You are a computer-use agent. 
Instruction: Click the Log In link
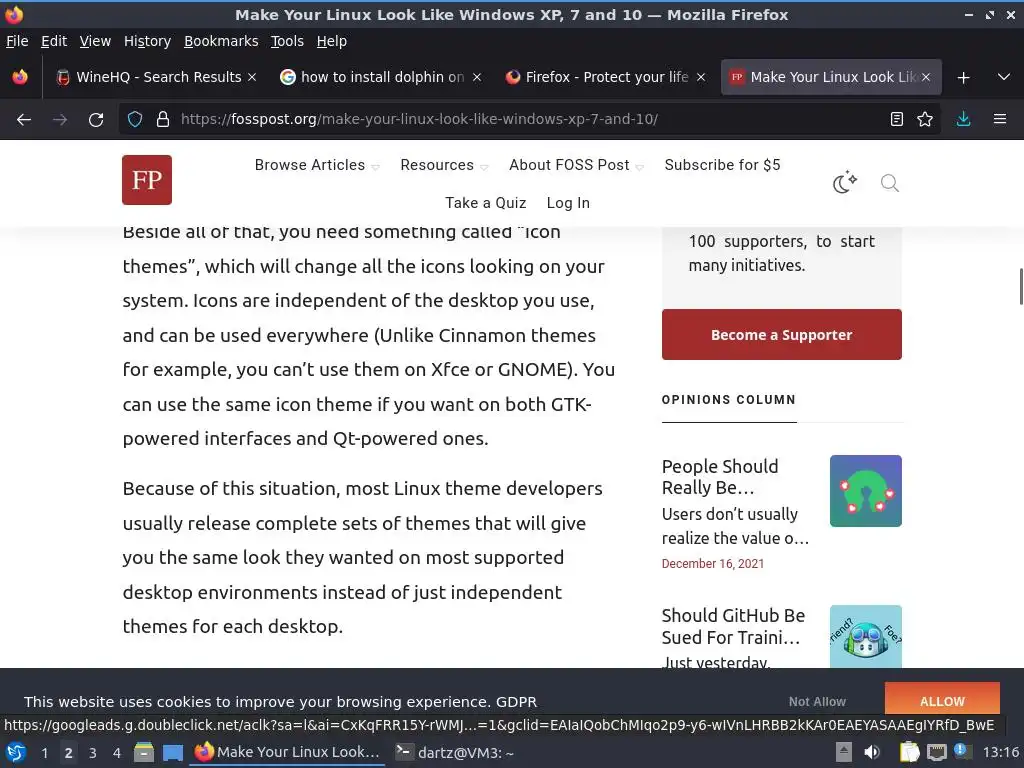coord(568,203)
